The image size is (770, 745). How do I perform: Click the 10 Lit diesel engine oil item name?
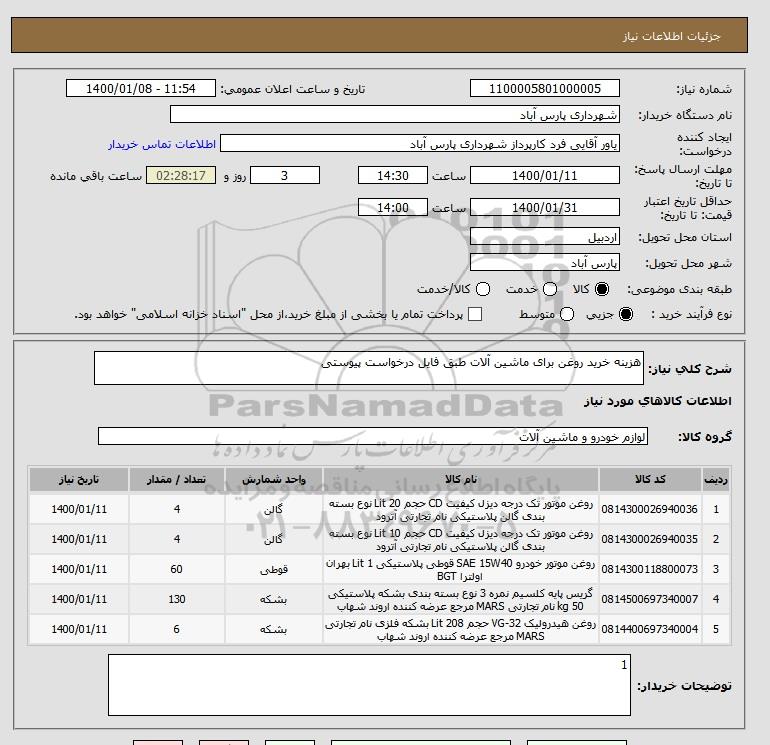(x=461, y=540)
